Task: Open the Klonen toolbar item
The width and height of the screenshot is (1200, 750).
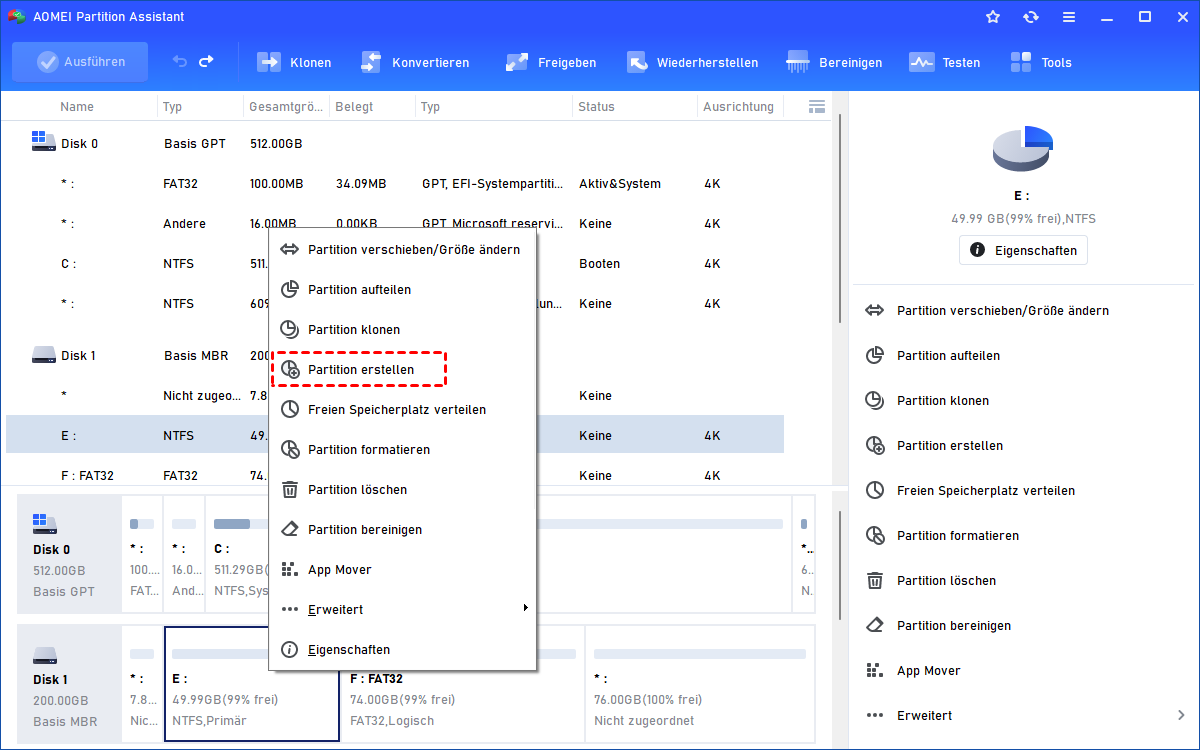Action: (294, 62)
